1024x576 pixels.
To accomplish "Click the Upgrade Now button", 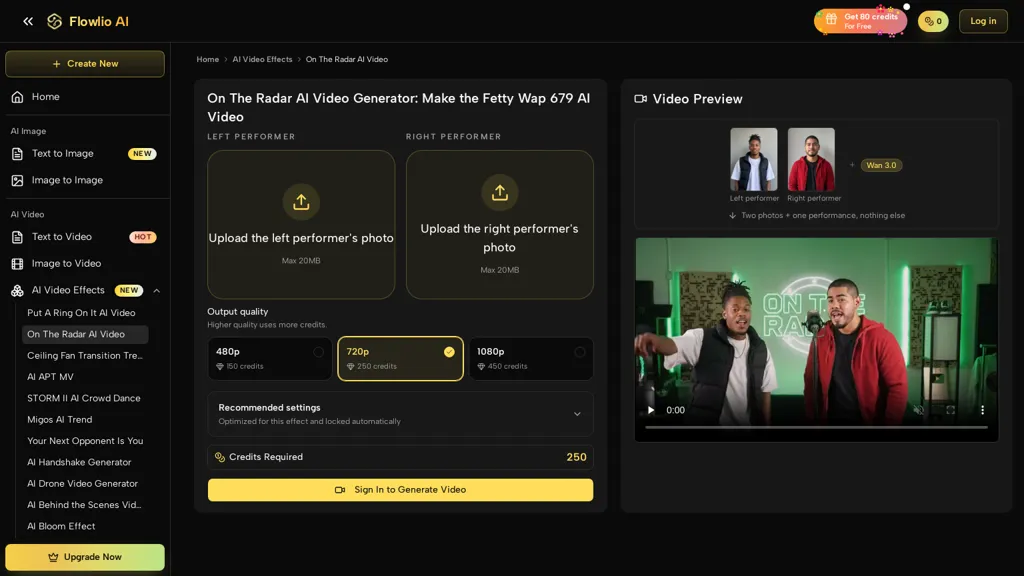I will click(x=85, y=558).
